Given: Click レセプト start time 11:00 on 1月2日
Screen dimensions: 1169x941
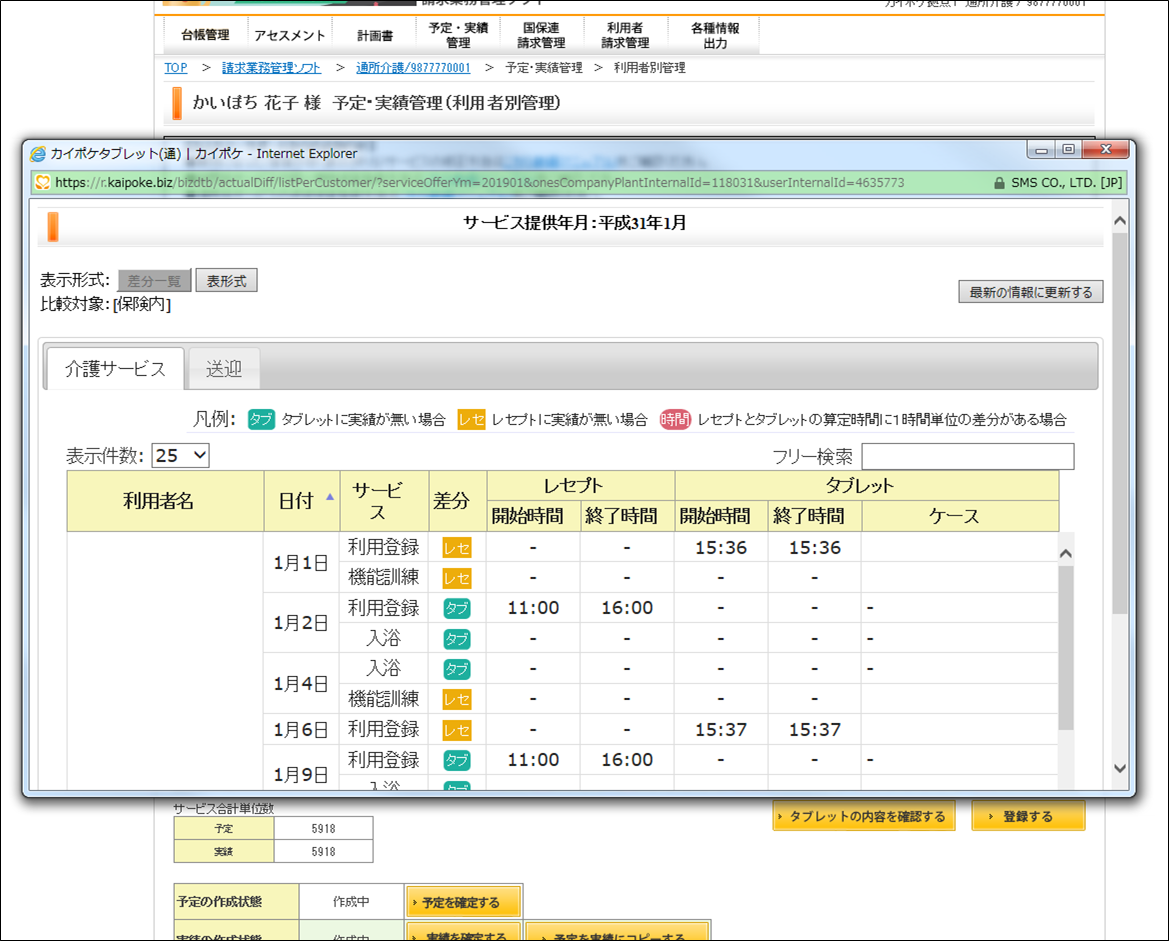Looking at the screenshot, I should [533, 608].
